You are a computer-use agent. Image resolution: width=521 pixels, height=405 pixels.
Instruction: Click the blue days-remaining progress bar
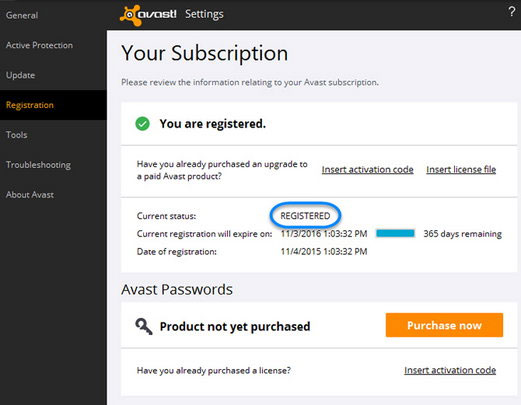395,233
